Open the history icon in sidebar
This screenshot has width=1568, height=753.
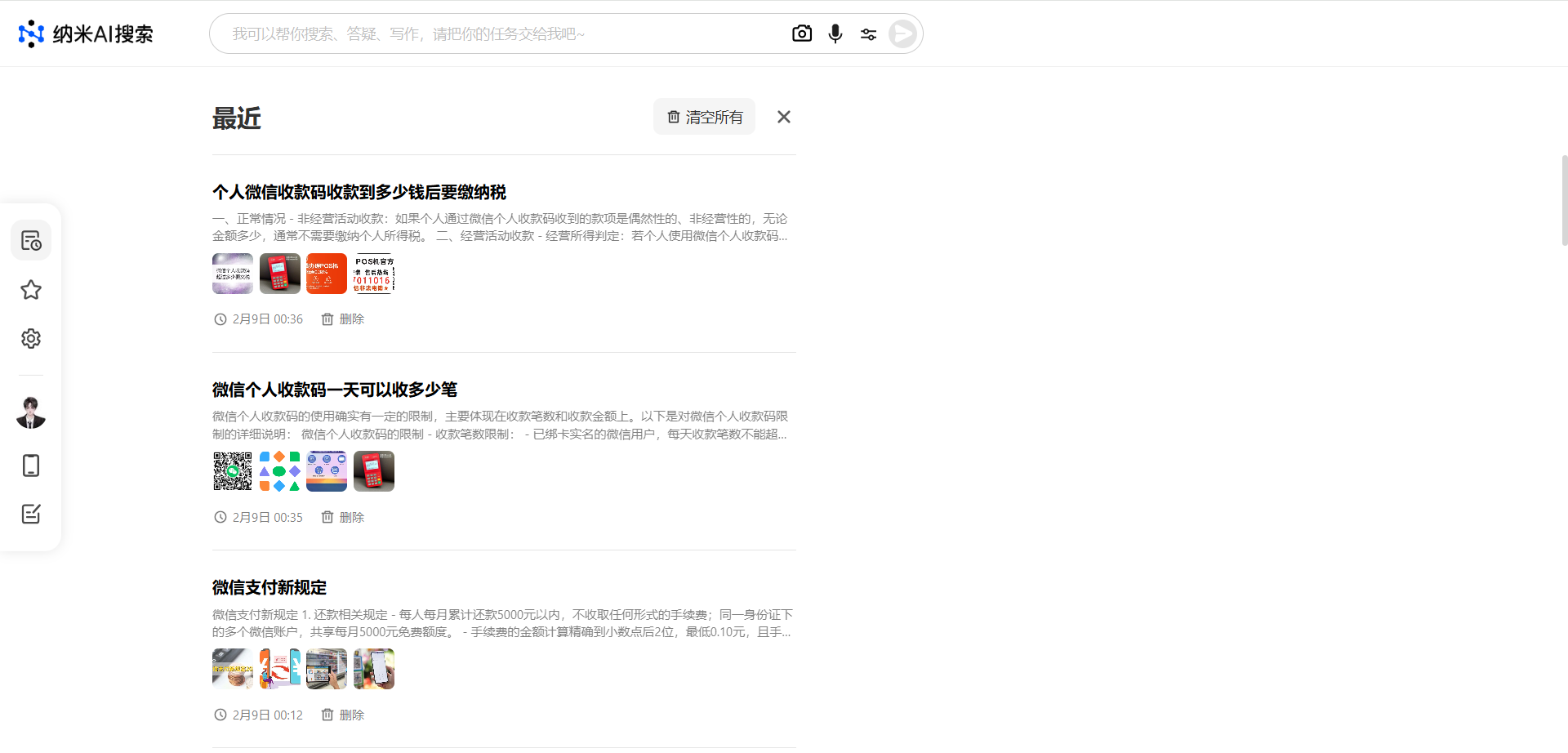31,241
